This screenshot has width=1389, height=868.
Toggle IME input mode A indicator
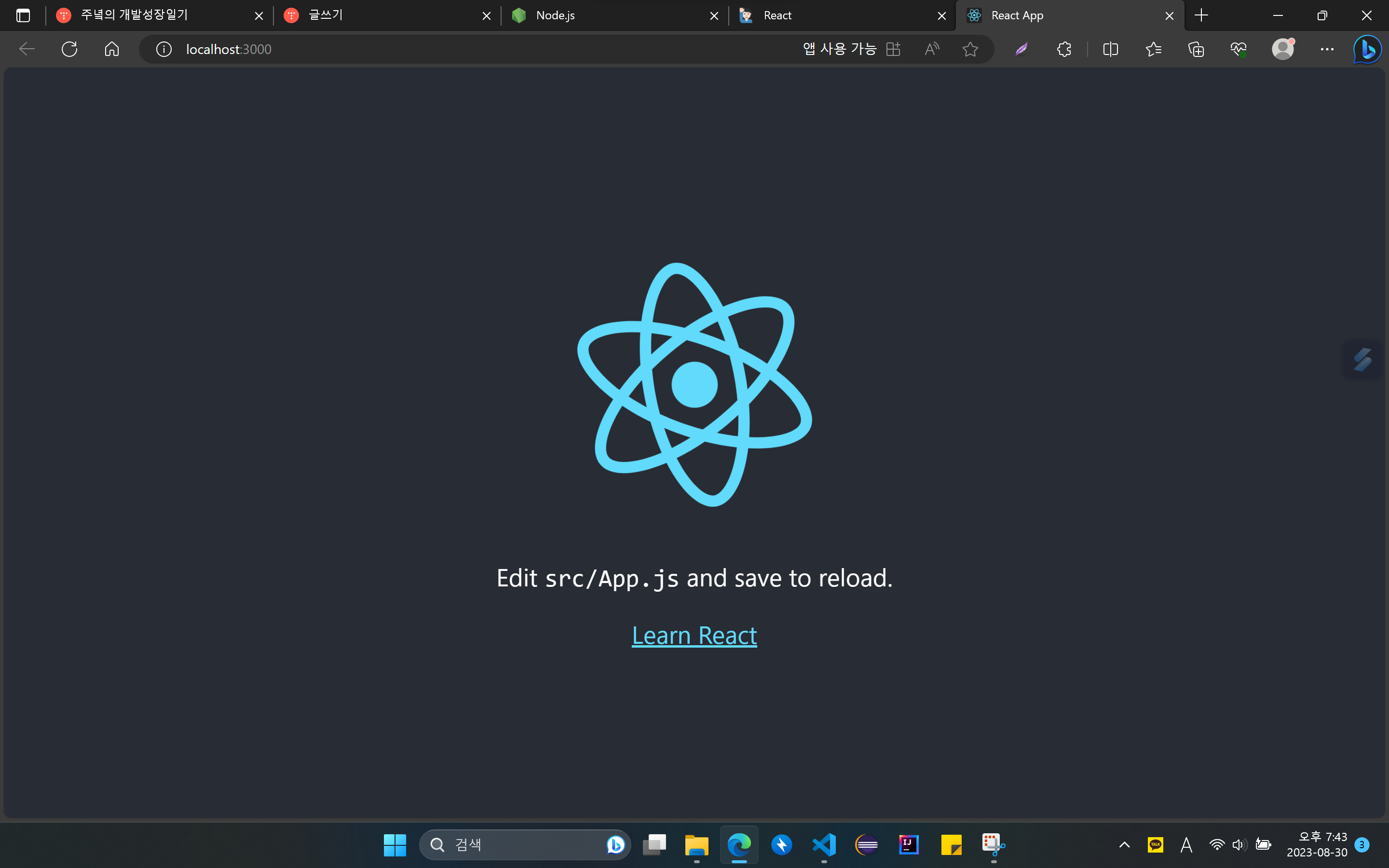1186,844
